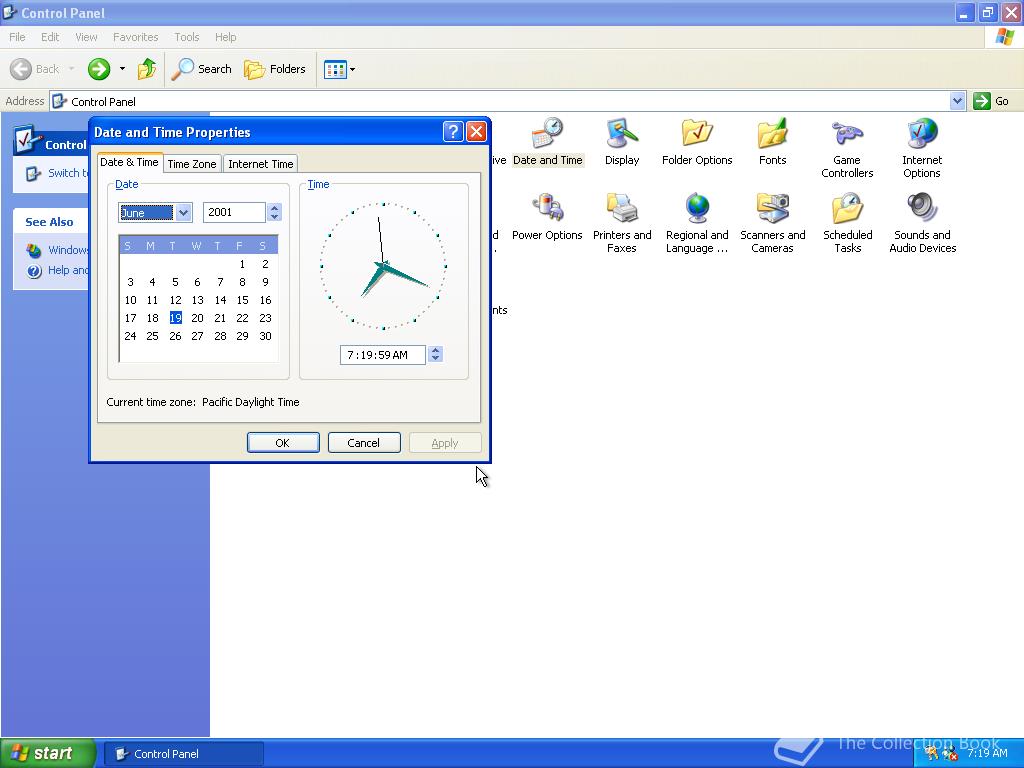The height and width of the screenshot is (768, 1024).
Task: Open Scheduled Tasks icon
Action: tap(848, 223)
